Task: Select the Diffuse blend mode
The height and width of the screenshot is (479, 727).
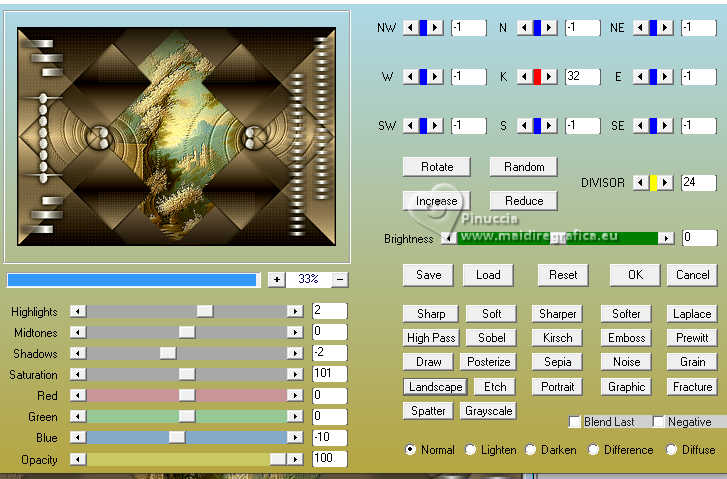Action: [671, 450]
